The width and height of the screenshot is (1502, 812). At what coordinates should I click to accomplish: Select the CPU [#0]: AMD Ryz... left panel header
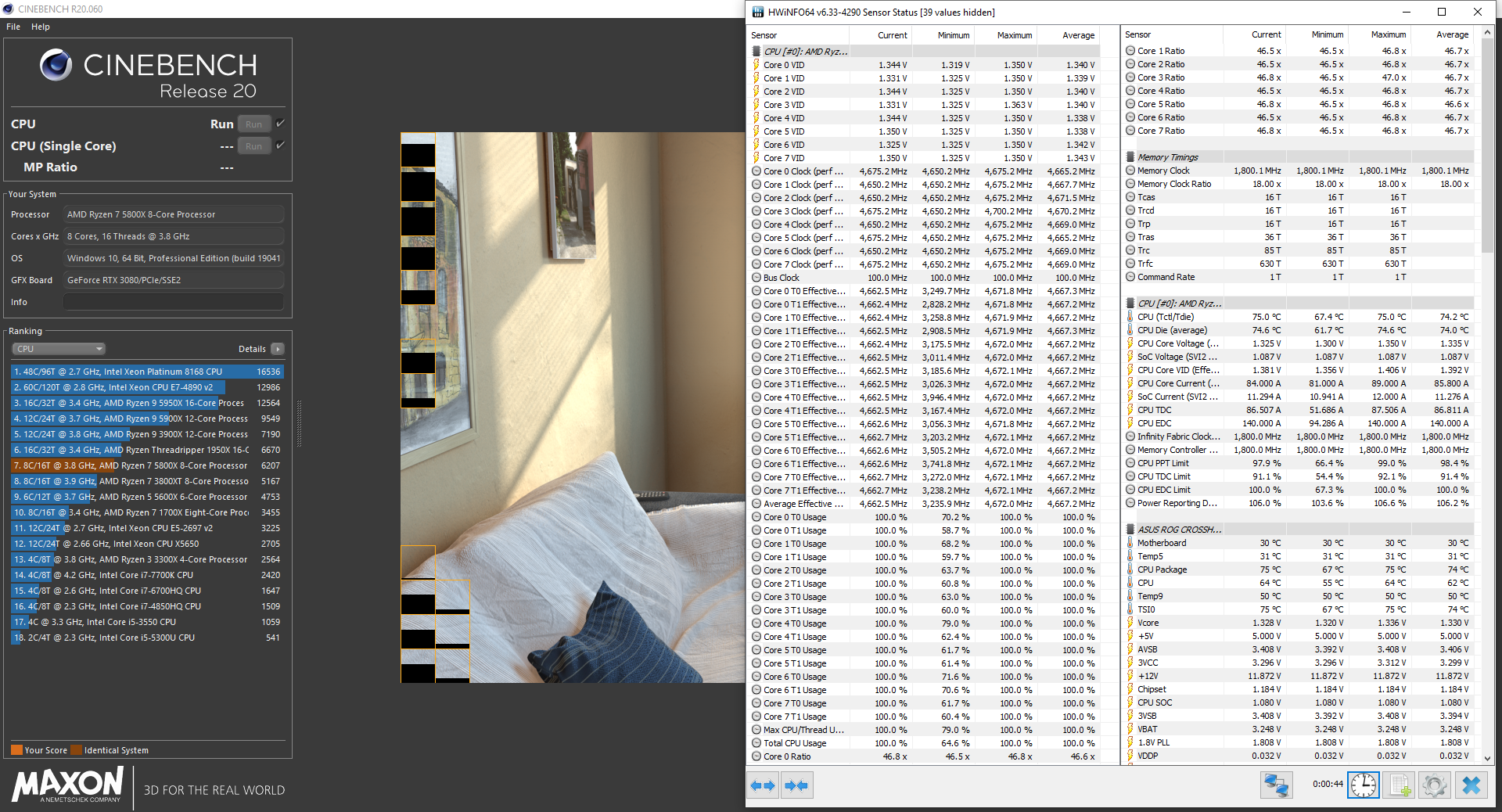(x=925, y=52)
